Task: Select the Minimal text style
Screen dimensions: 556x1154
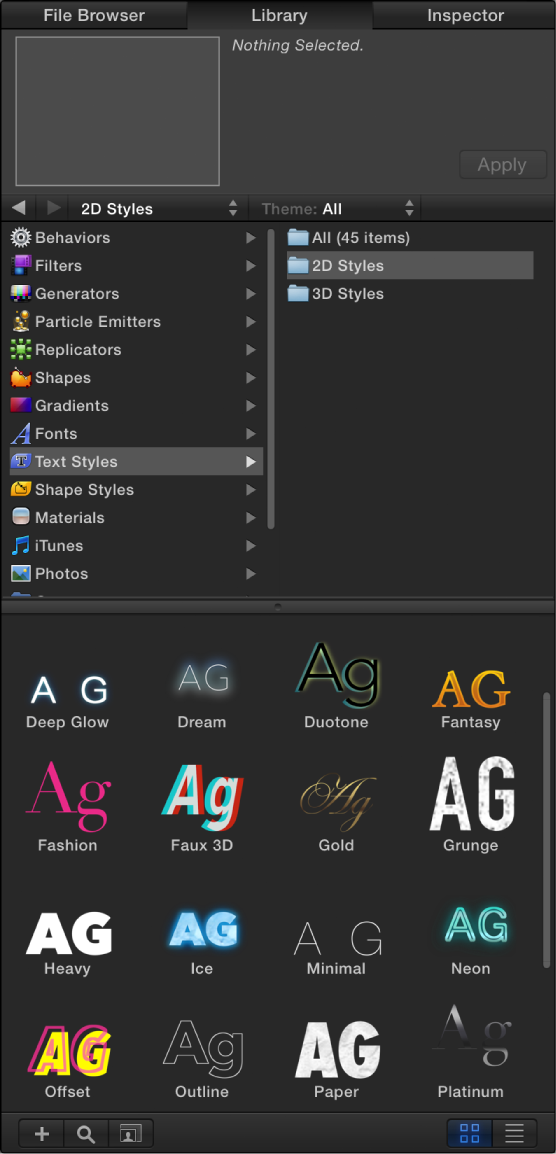Action: [x=337, y=947]
